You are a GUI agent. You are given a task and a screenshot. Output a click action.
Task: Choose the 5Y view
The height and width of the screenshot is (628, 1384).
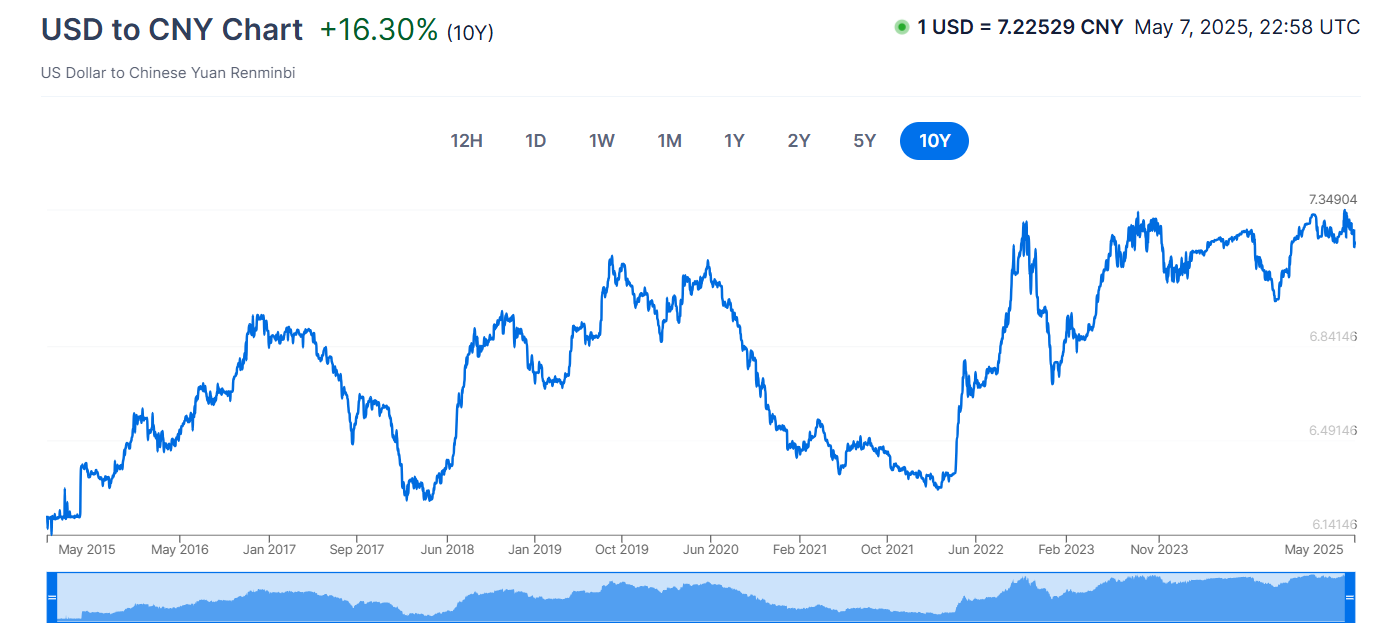click(863, 141)
